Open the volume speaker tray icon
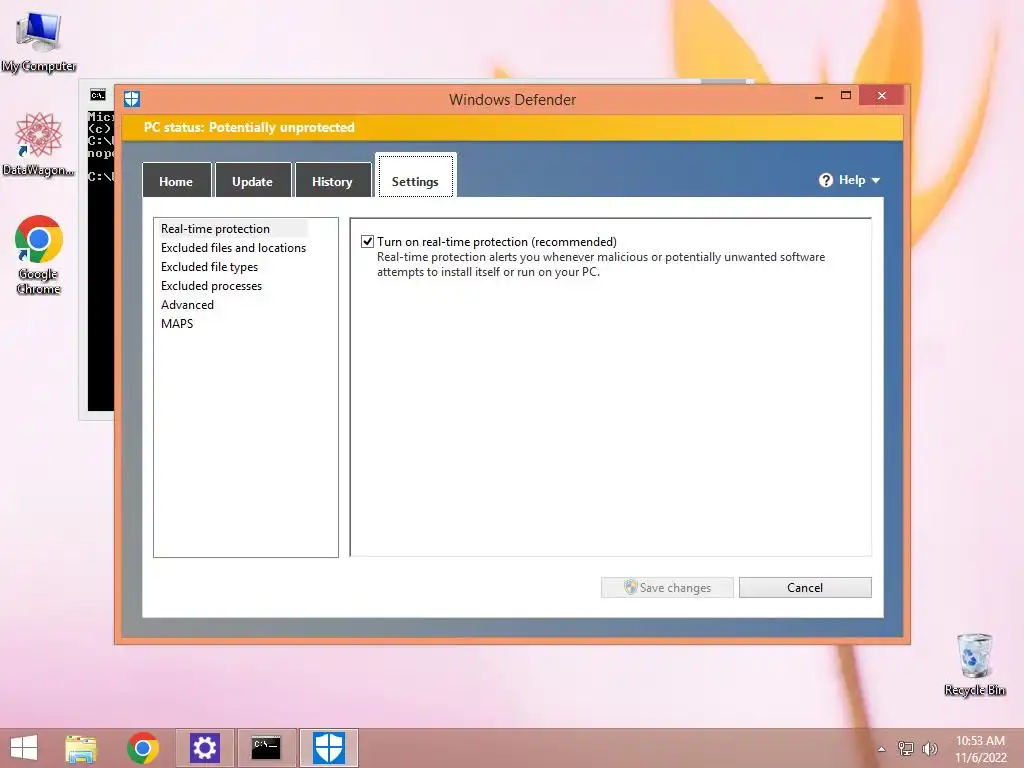The image size is (1024, 768). point(930,748)
